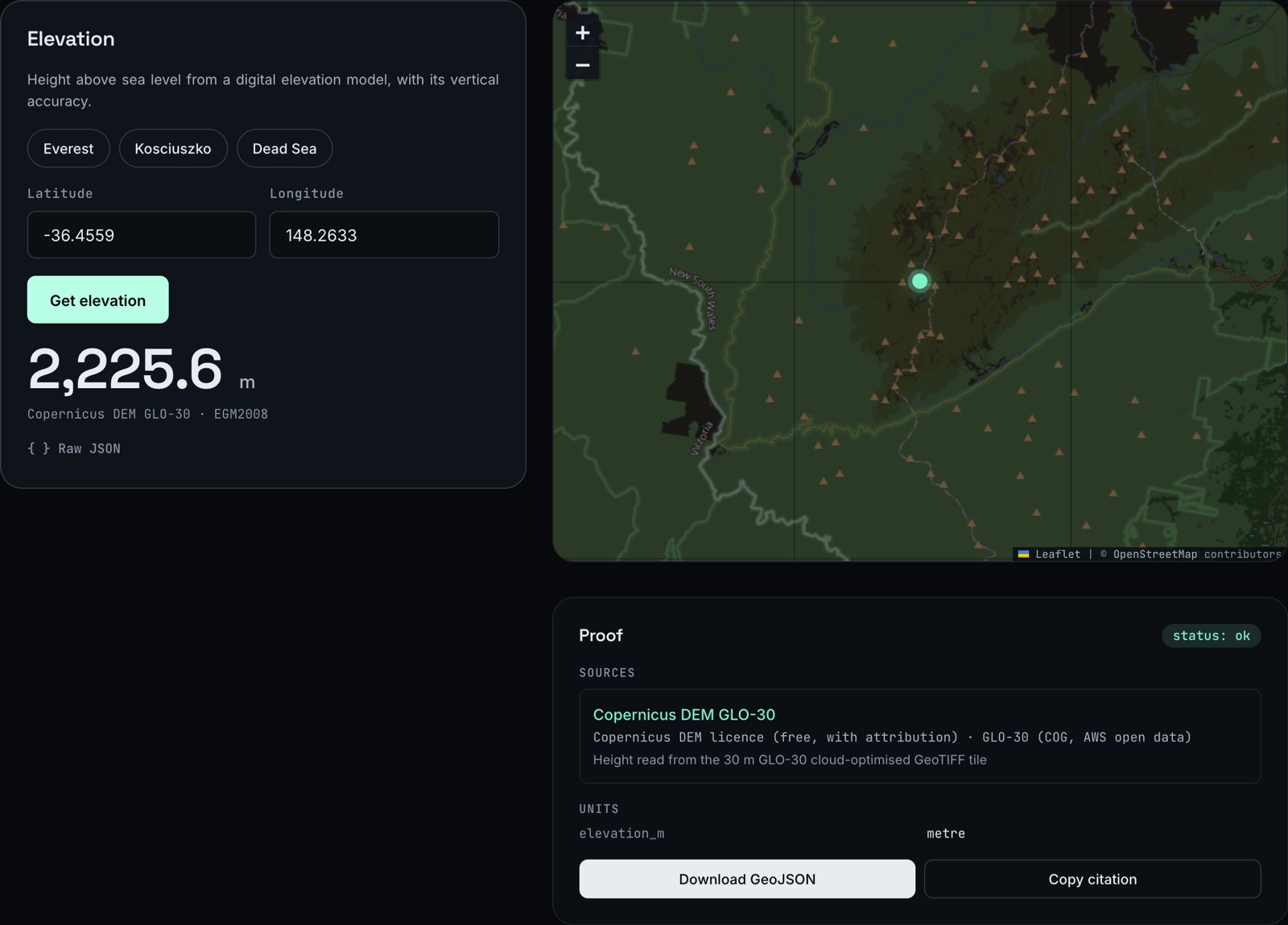This screenshot has height=925, width=1288.
Task: Click 'Copernicus DEM GLO-30 · EGM2008' caption
Action: coord(147,414)
